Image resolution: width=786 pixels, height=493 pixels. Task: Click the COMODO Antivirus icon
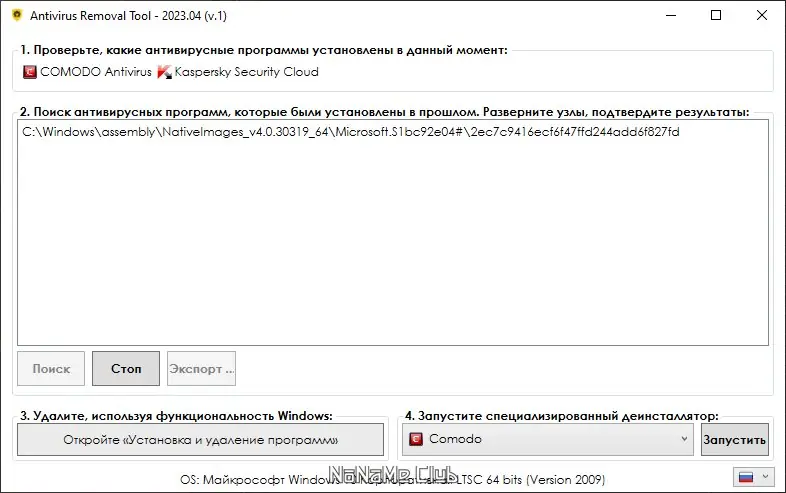(30, 72)
